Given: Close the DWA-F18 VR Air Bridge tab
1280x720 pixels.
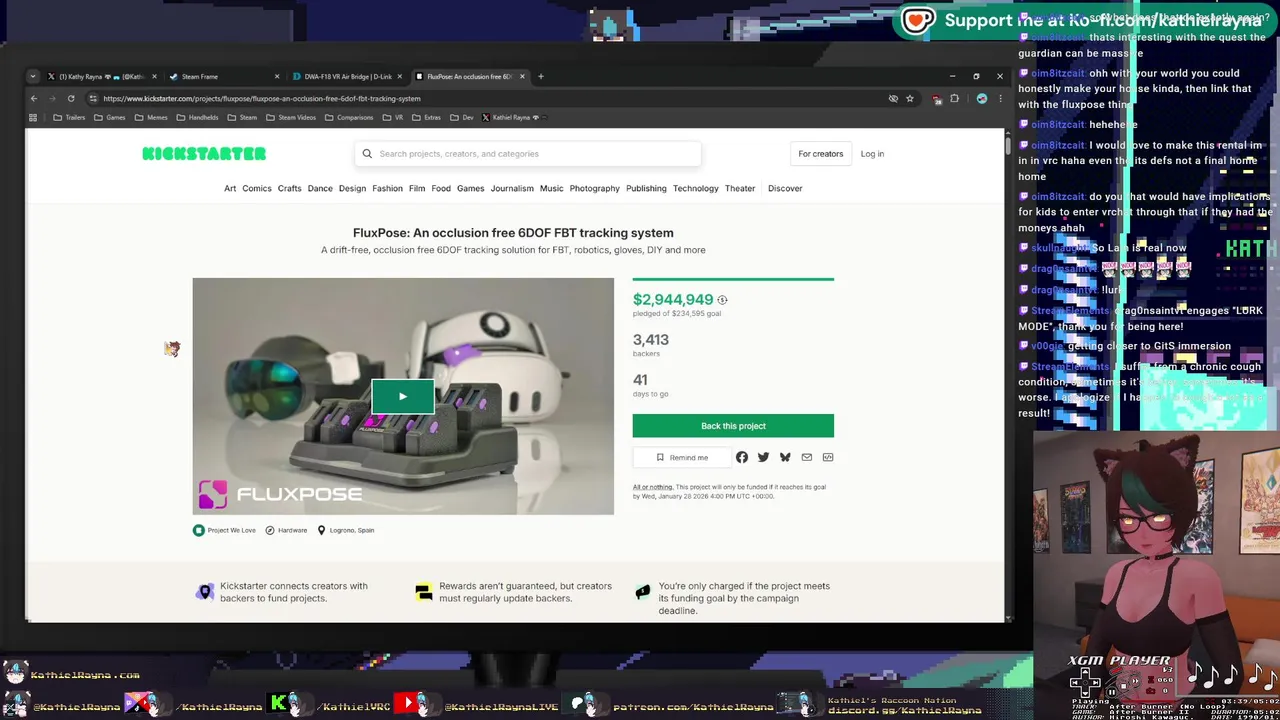Looking at the screenshot, I should (400, 76).
